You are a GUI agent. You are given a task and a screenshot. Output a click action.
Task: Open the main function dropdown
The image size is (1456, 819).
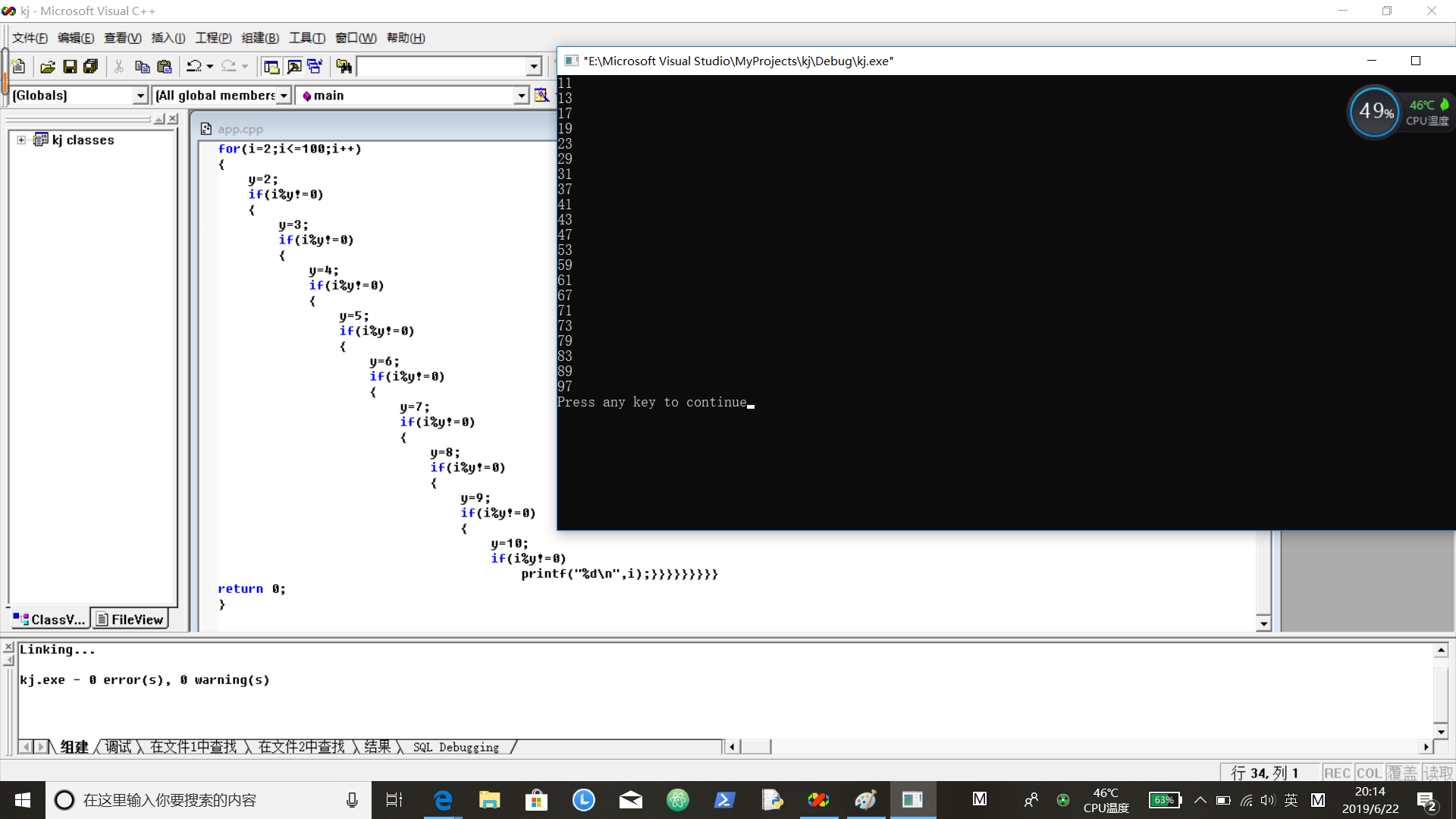pos(521,96)
